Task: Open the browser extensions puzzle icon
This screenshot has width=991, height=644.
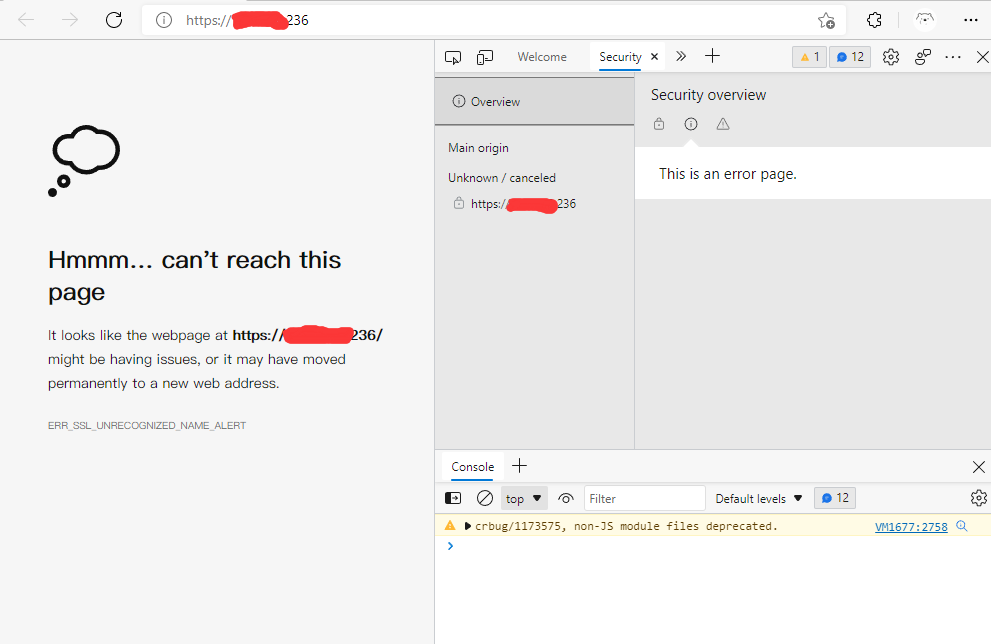Action: click(874, 20)
